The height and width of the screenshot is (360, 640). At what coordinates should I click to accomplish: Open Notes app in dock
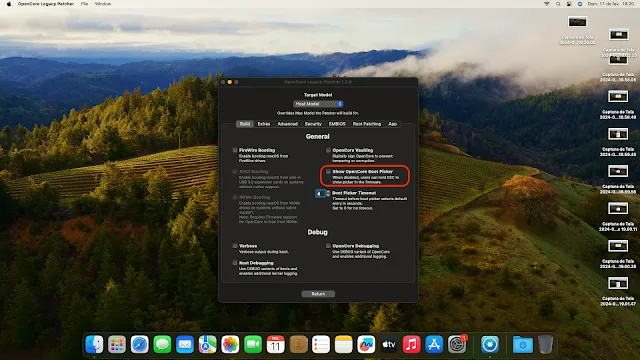click(x=344, y=344)
